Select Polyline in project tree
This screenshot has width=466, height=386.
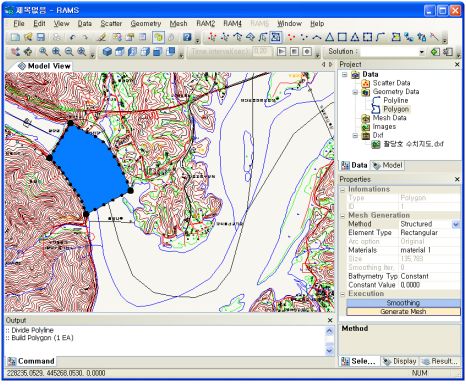pos(396,100)
